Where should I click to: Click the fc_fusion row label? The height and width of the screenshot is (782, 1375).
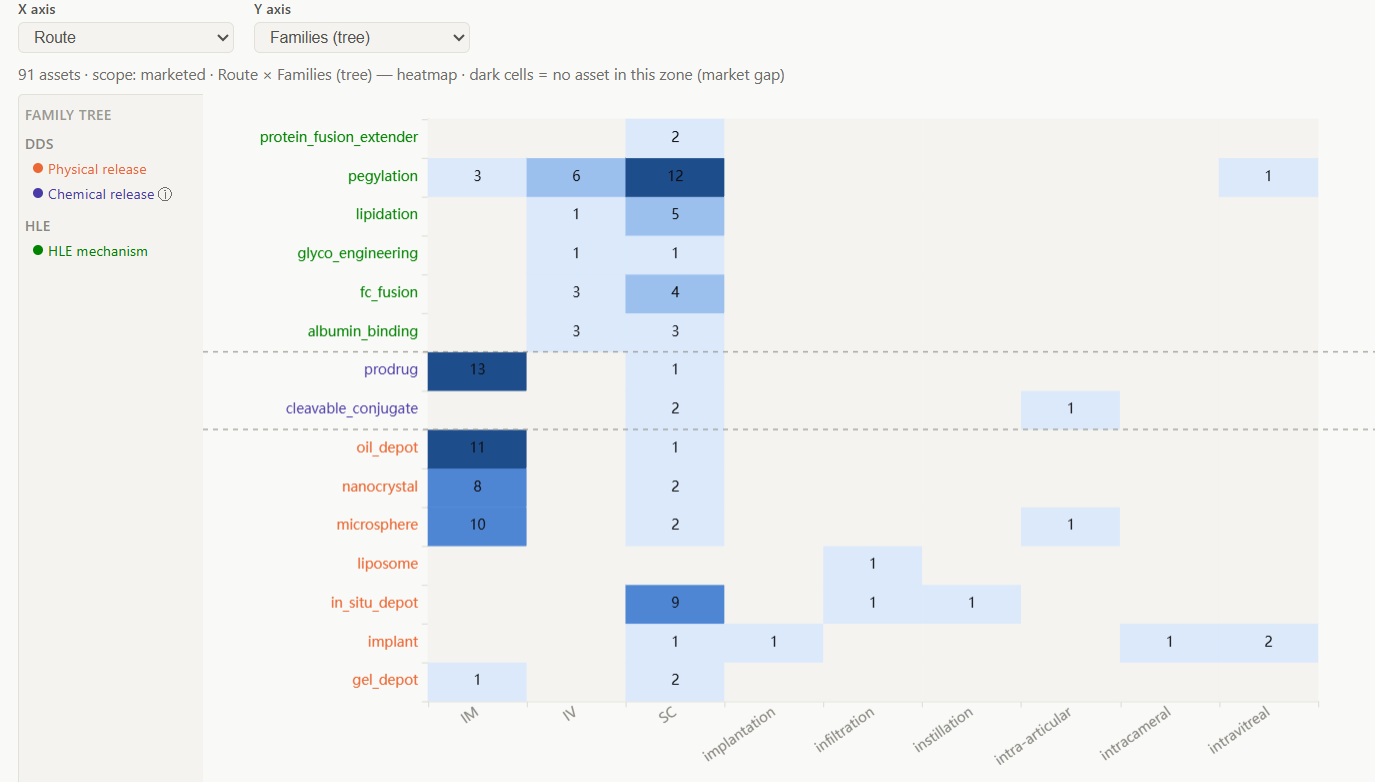388,293
